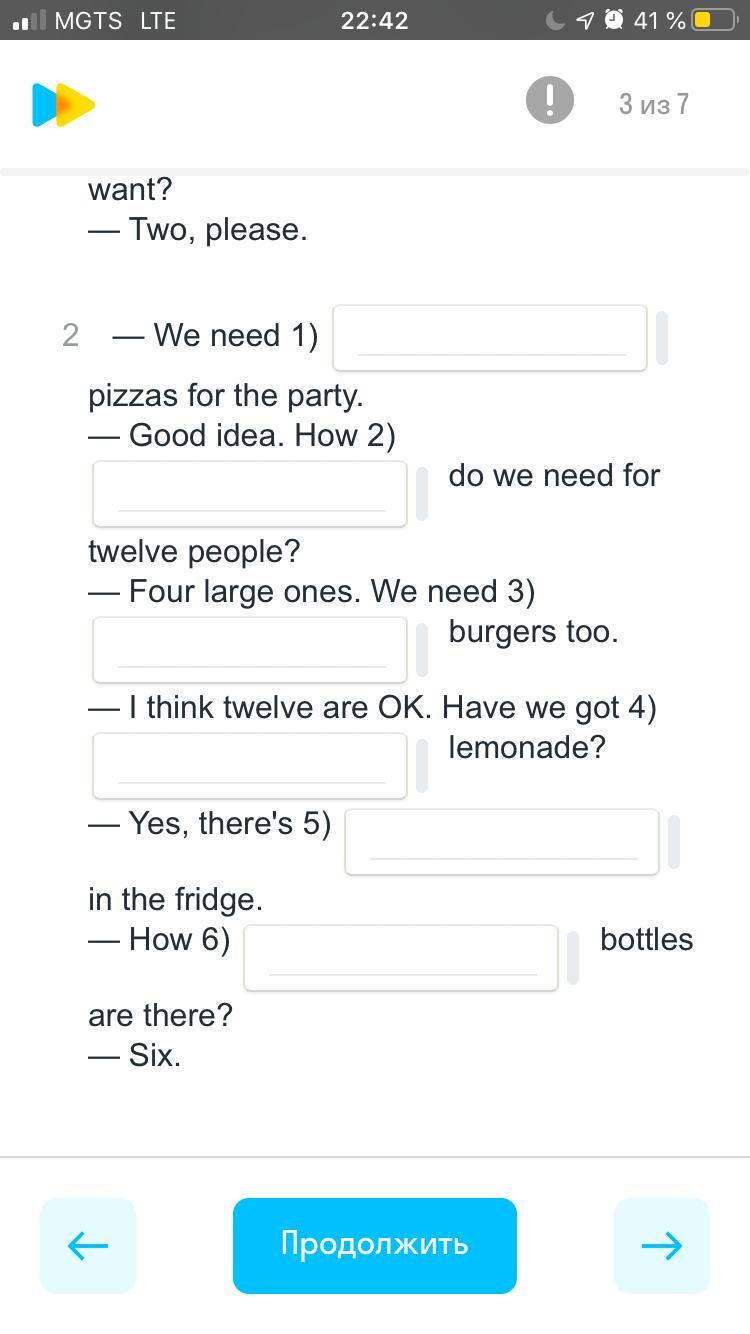Click the blank 1 field before pizzas

(x=490, y=338)
